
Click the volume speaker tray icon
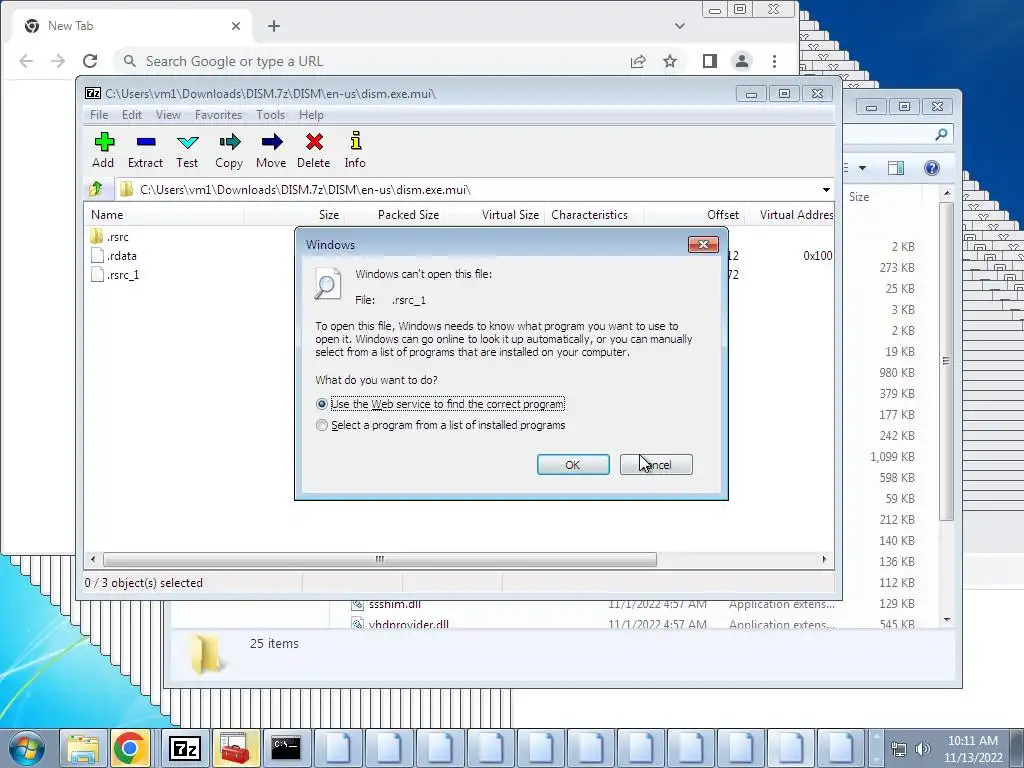pyautogui.click(x=922, y=749)
